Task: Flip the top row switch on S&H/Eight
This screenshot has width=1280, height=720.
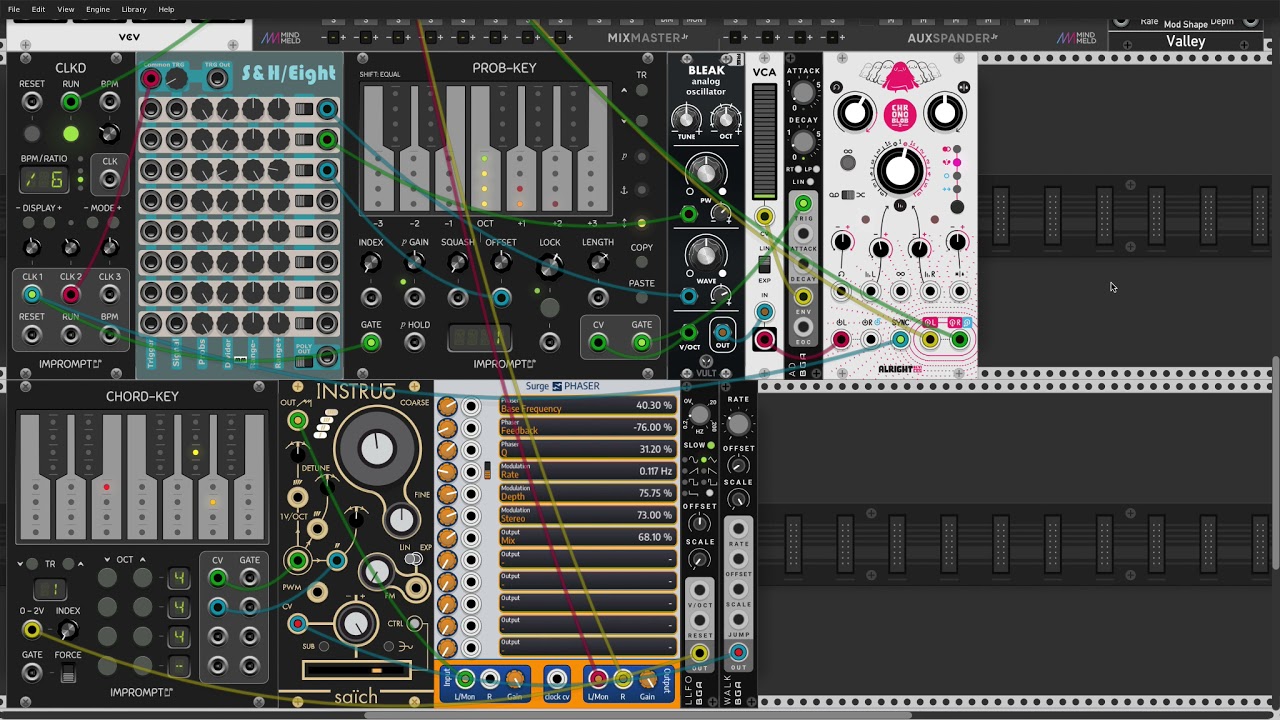Action: pyautogui.click(x=303, y=109)
